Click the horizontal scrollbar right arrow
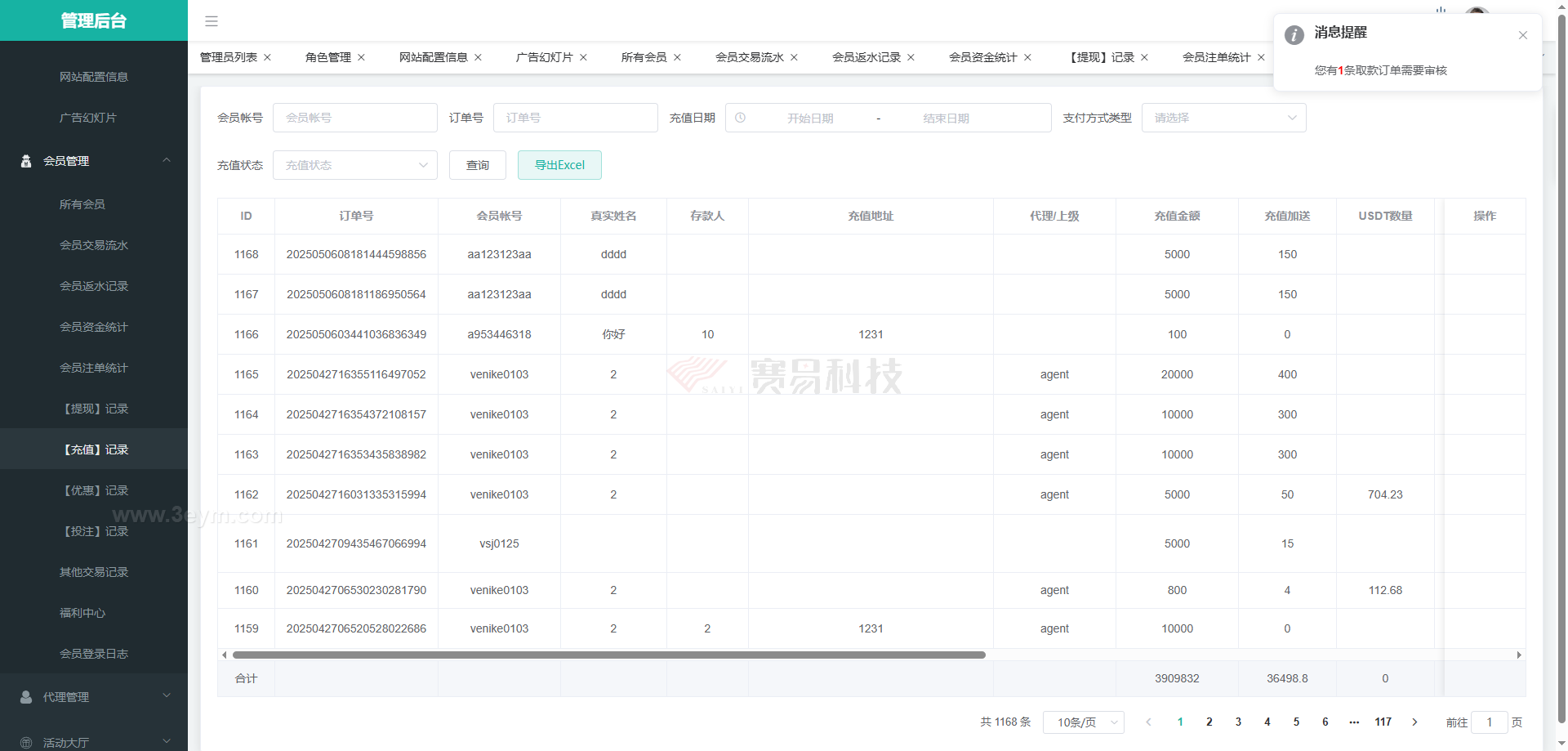Screen dimensions: 1568x751 click(x=1518, y=655)
